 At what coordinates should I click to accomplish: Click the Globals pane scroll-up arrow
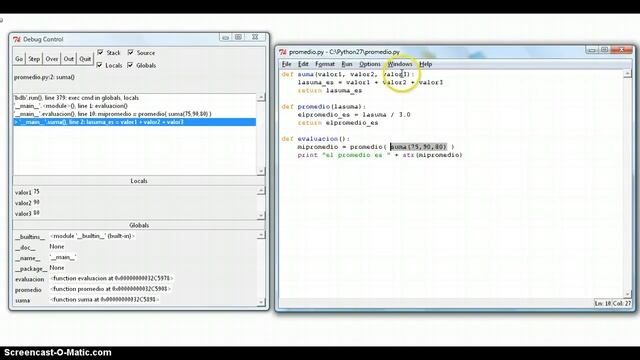pos(261,235)
